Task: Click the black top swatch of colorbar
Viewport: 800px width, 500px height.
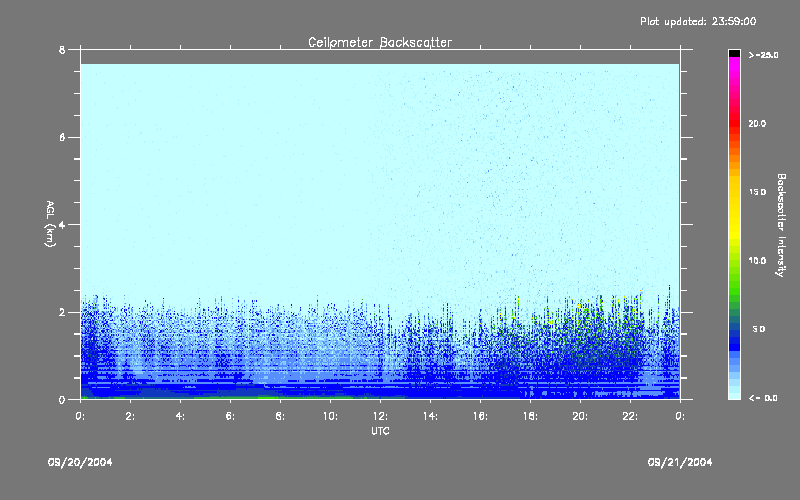Action: pyautogui.click(x=734, y=53)
